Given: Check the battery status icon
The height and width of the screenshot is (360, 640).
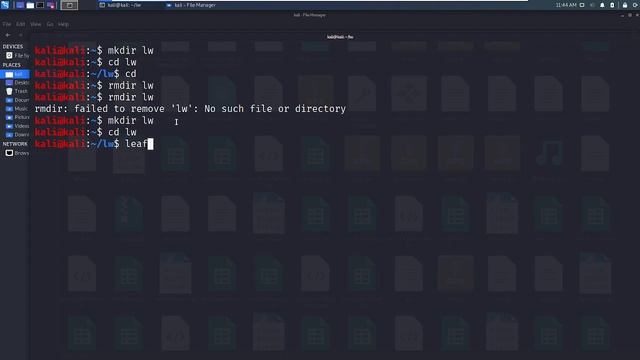Looking at the screenshot, I should (612, 5).
